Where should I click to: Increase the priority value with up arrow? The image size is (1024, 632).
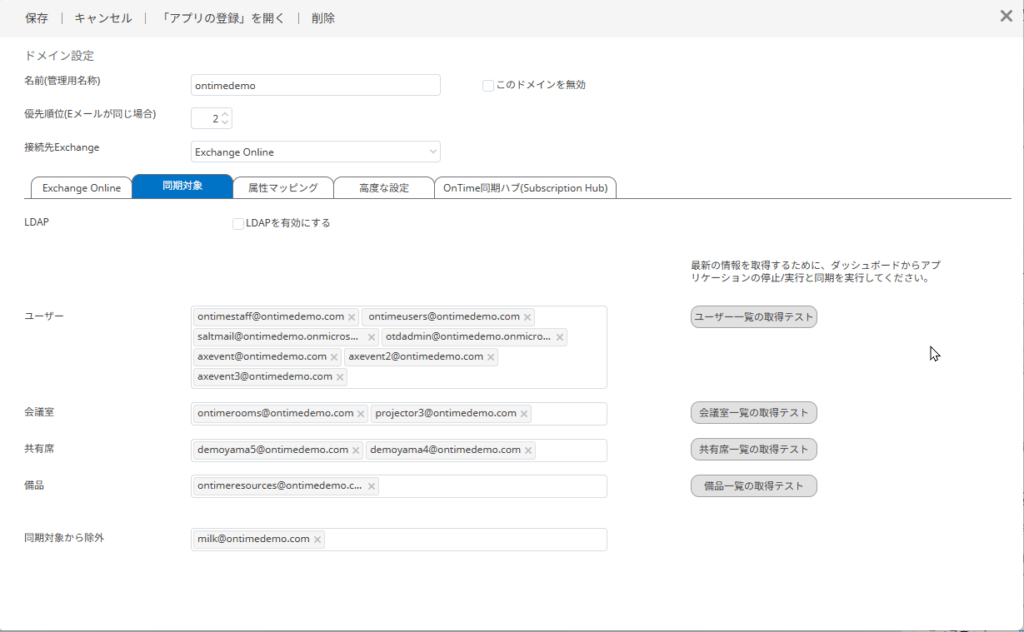225,114
